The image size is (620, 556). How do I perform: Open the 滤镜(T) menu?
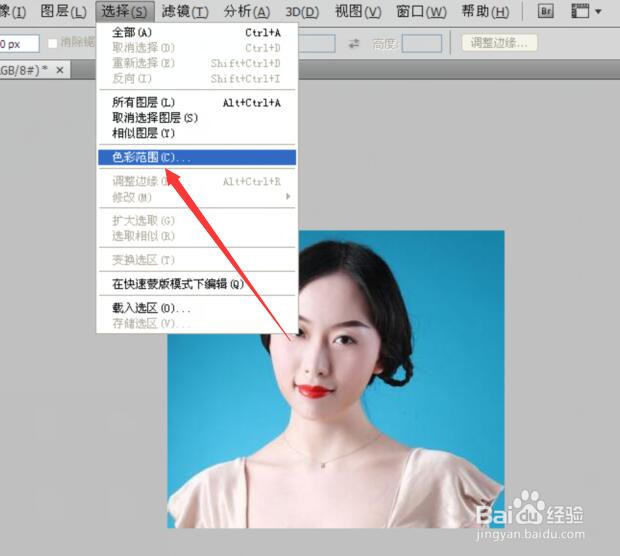pos(185,11)
